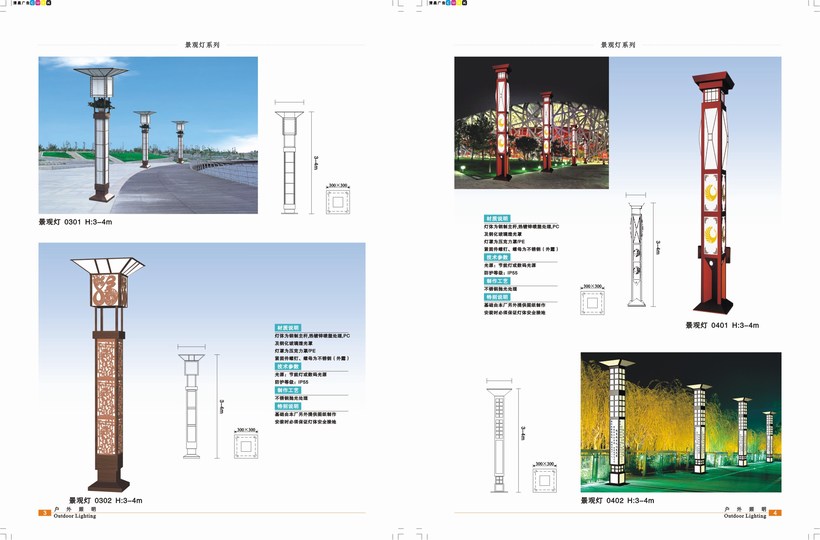The image size is (820, 540).
Task: Click the 0301 base plan square diagram
Action: click(x=342, y=200)
